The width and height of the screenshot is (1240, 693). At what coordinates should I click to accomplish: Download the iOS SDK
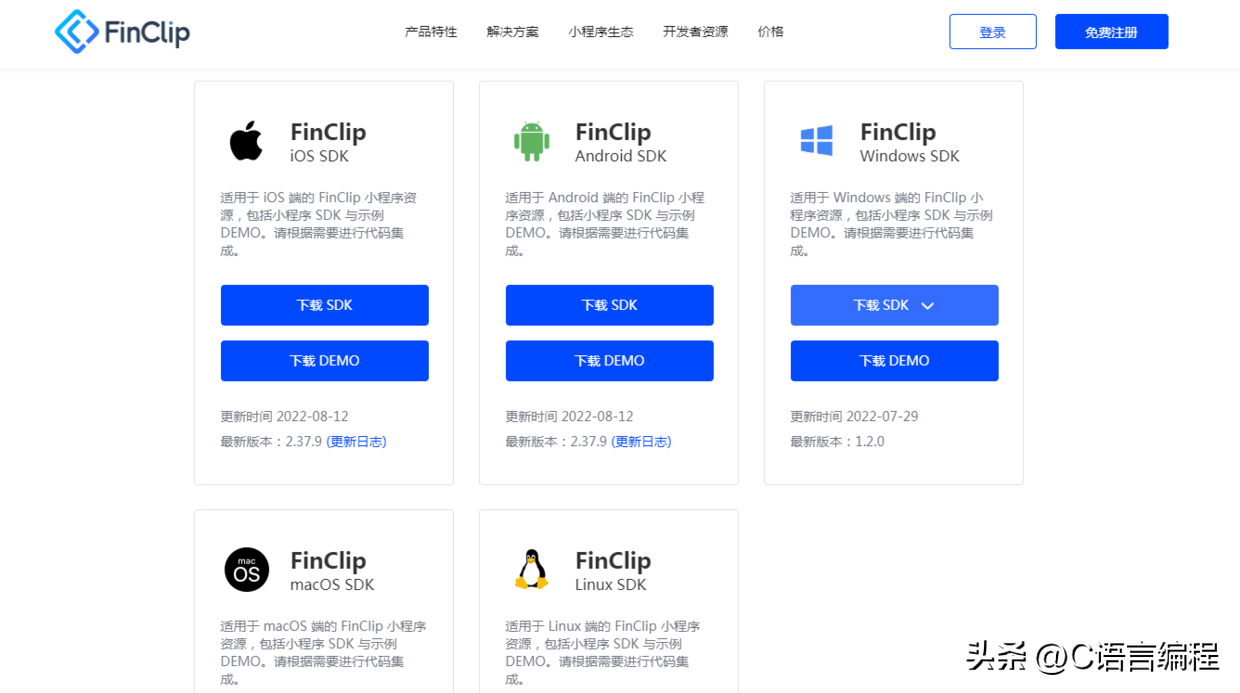point(325,305)
